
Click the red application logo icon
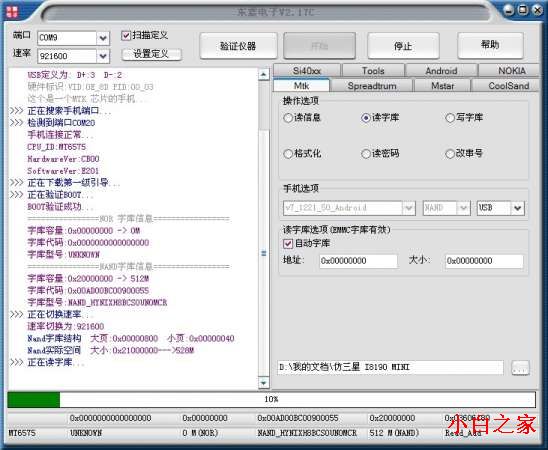click(11, 12)
